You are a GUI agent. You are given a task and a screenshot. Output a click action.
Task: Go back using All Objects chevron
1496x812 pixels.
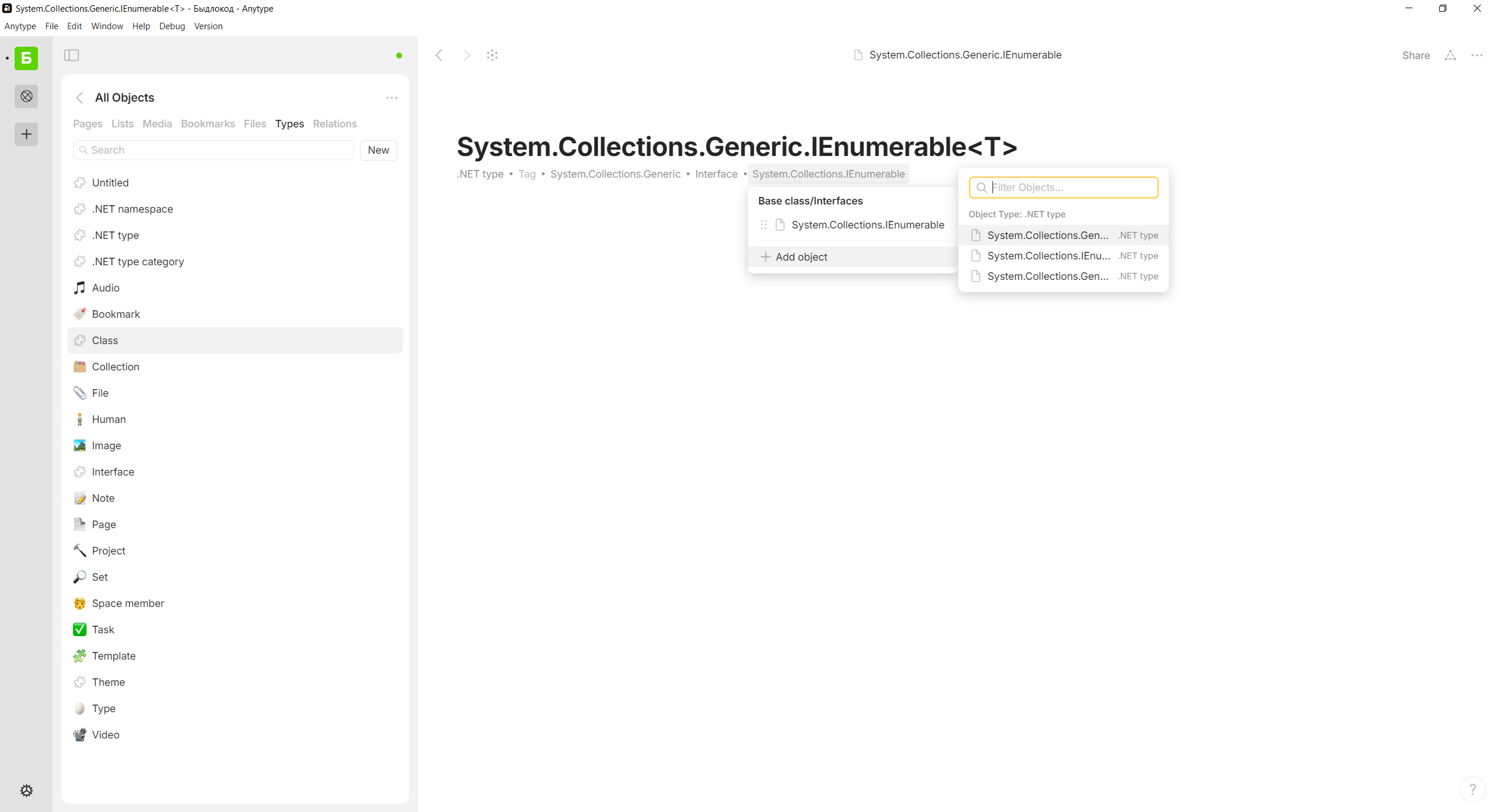(79, 98)
